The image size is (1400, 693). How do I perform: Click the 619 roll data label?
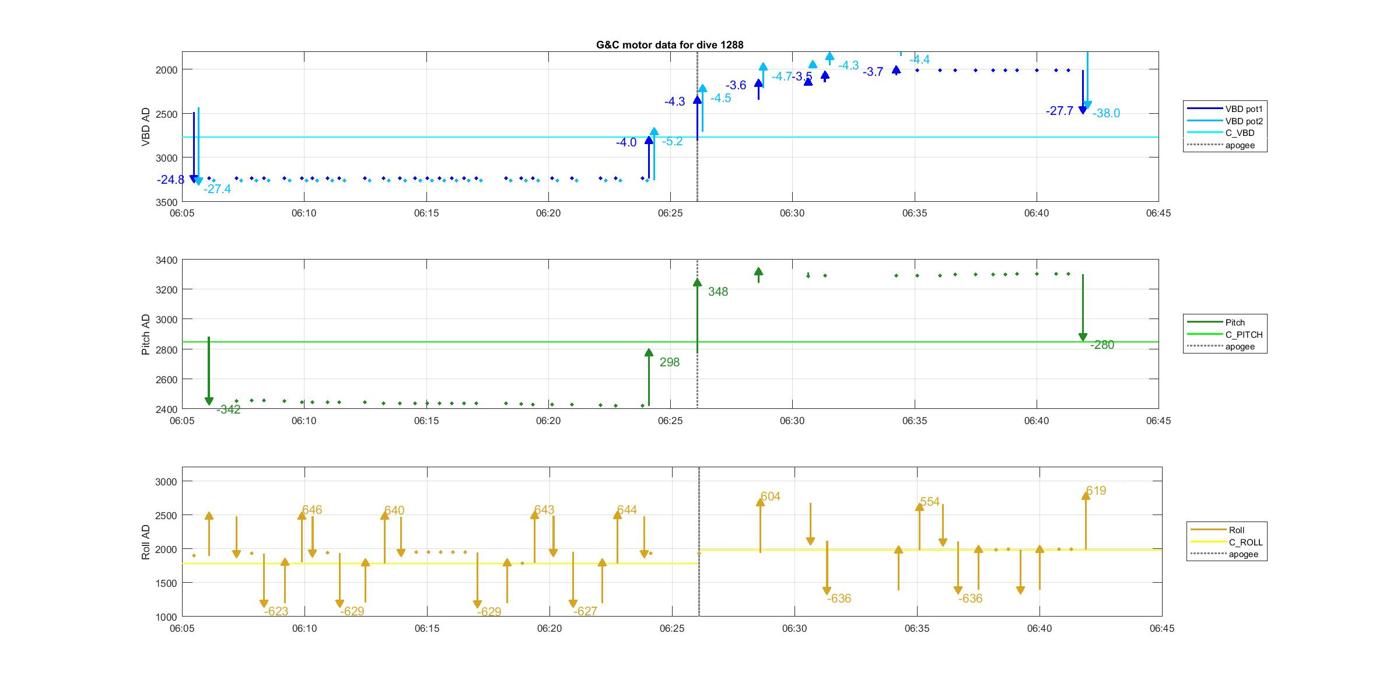pyautogui.click(x=1096, y=491)
